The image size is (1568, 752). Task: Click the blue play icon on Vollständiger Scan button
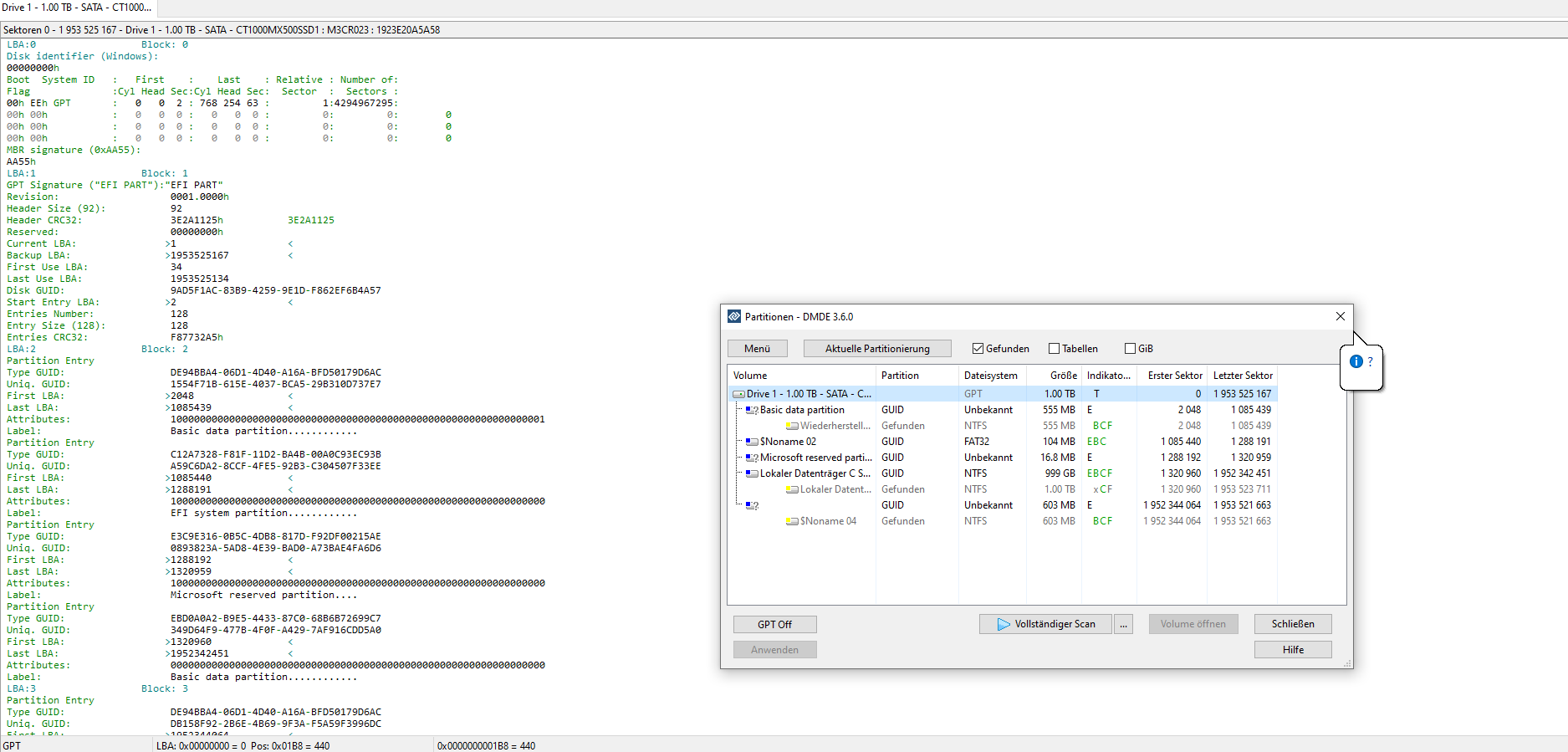[1004, 624]
